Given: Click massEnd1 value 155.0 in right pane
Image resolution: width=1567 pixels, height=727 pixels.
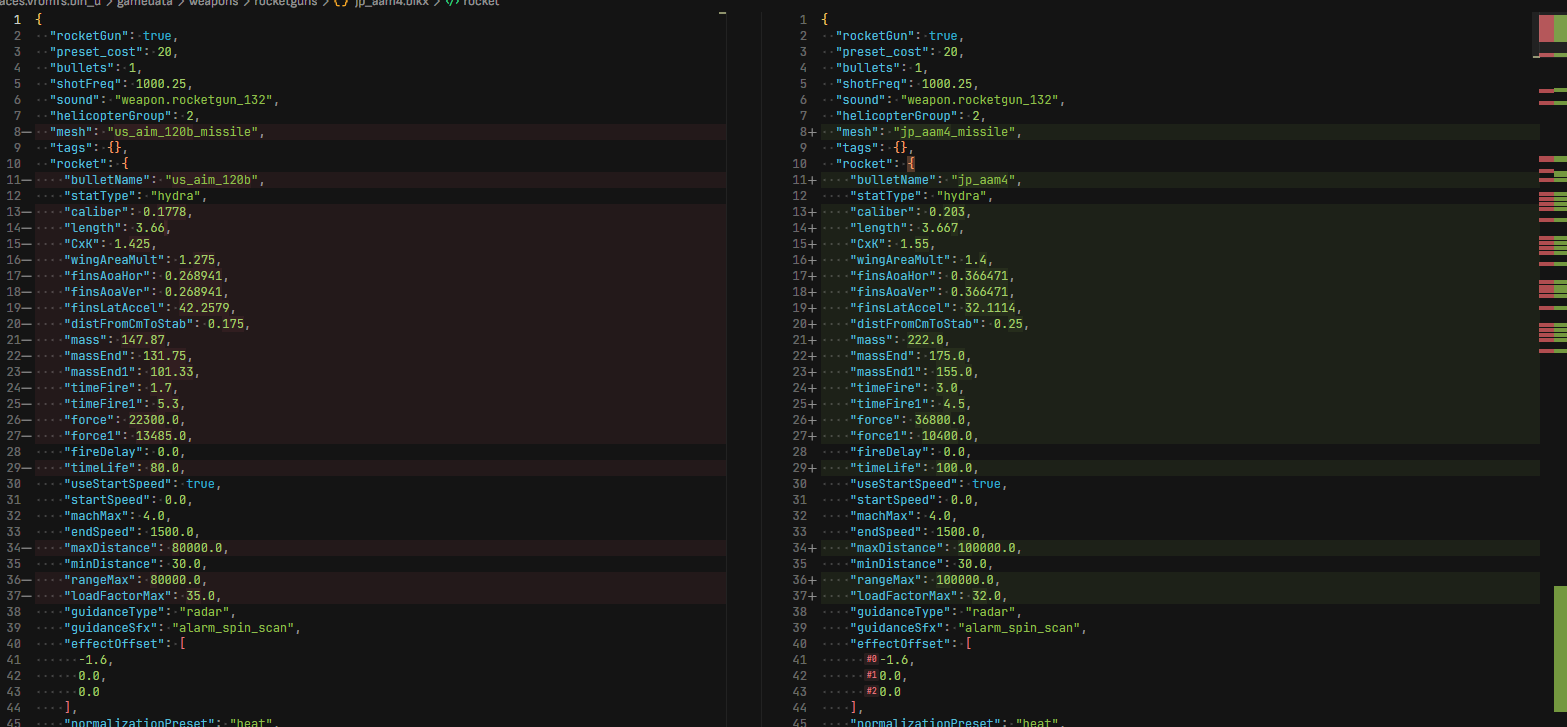Looking at the screenshot, I should (955, 372).
